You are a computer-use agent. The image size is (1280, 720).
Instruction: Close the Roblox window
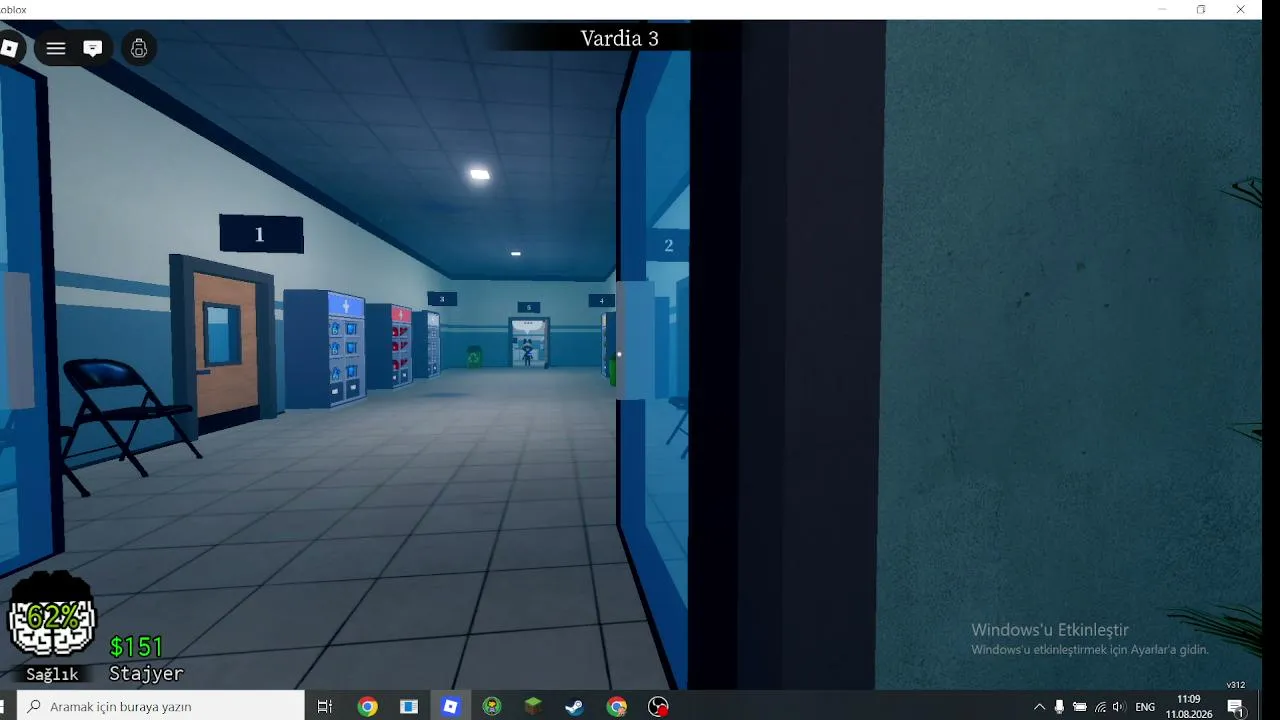point(1240,9)
